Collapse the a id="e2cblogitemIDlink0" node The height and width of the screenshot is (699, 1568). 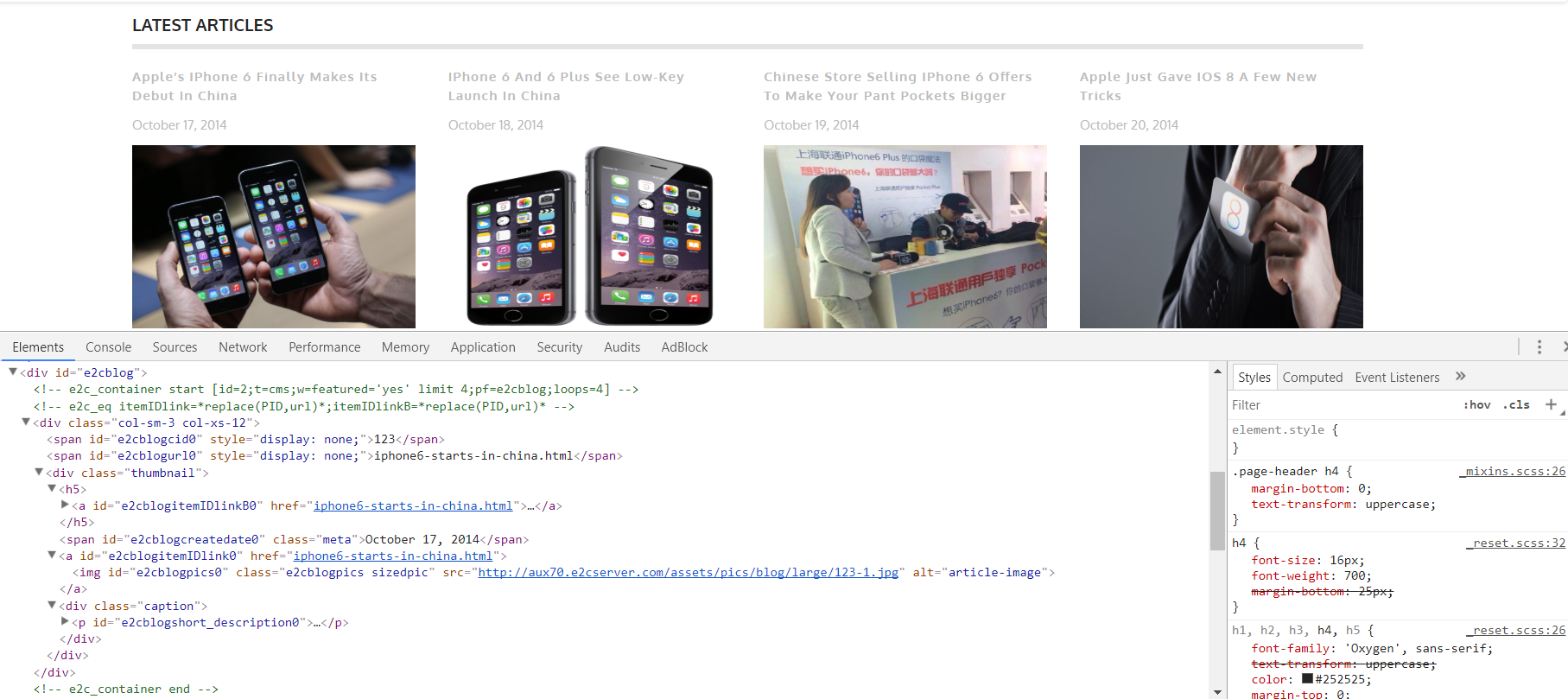coord(52,555)
